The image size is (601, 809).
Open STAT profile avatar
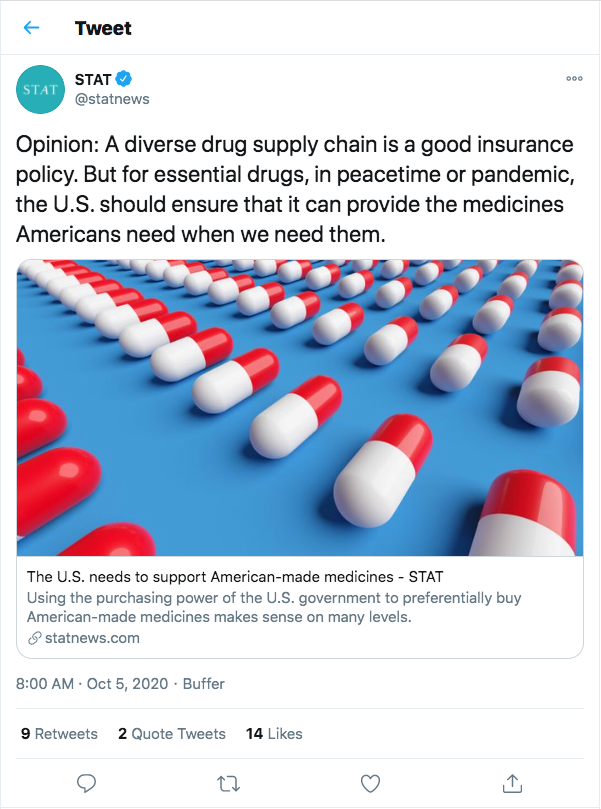(41, 89)
